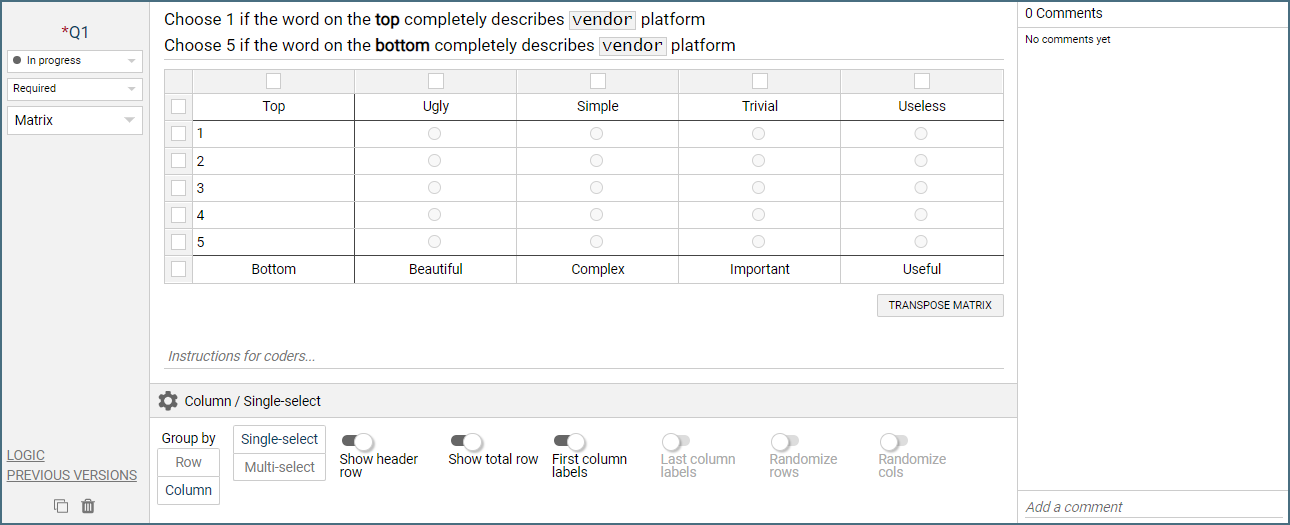Click the Add a comment field
The height and width of the screenshot is (525, 1290).
tap(1150, 507)
